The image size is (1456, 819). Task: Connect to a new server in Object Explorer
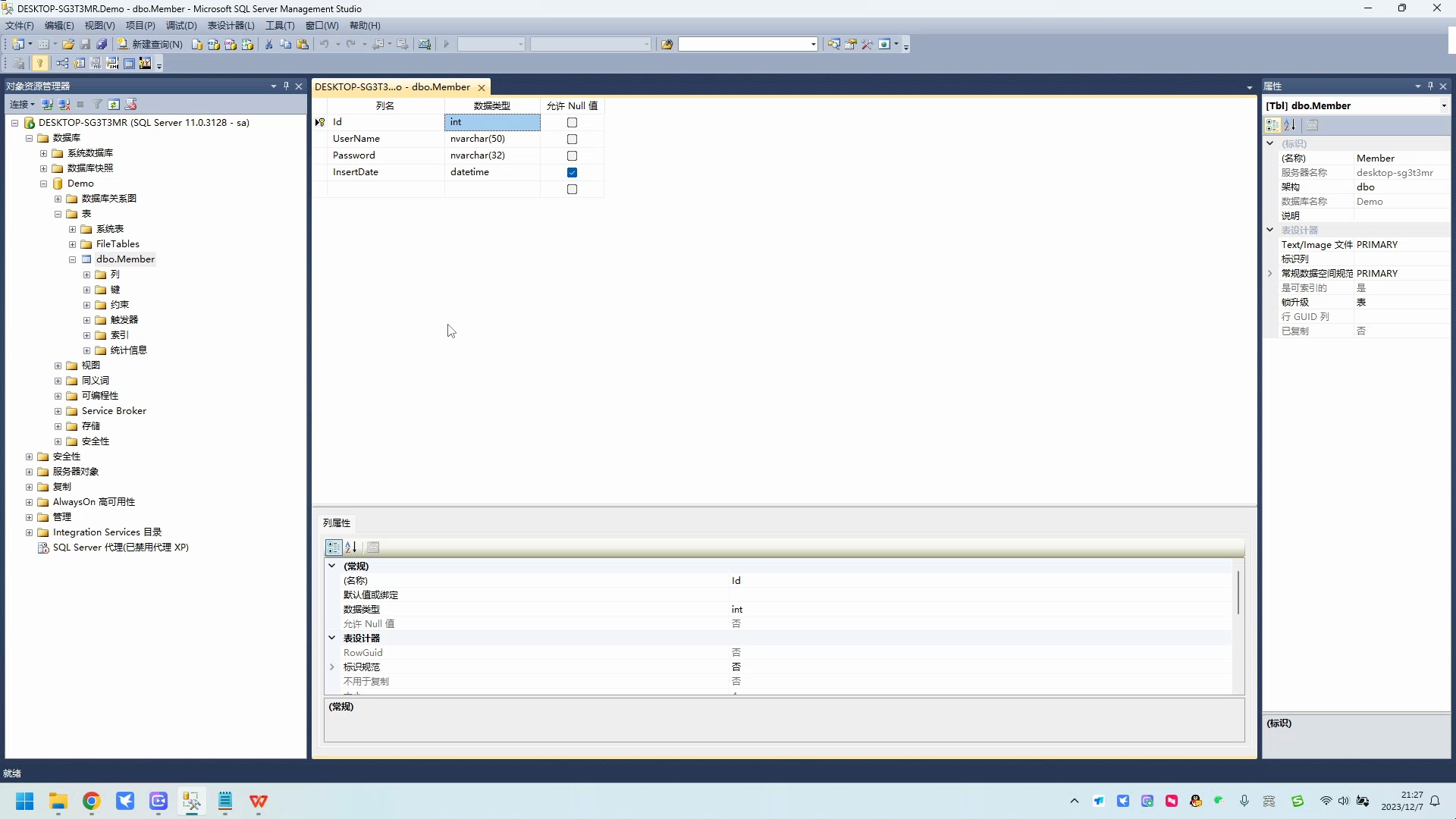pyautogui.click(x=47, y=104)
